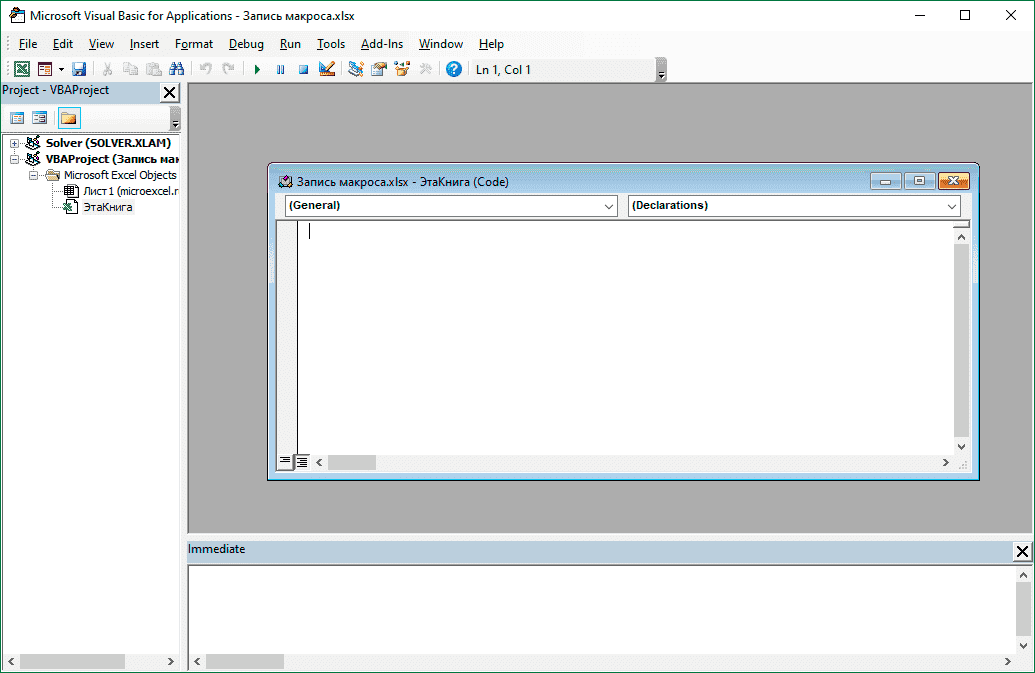Viewport: 1035px width, 673px height.
Task: Run the macro with the Run Sub icon
Action: 257,68
